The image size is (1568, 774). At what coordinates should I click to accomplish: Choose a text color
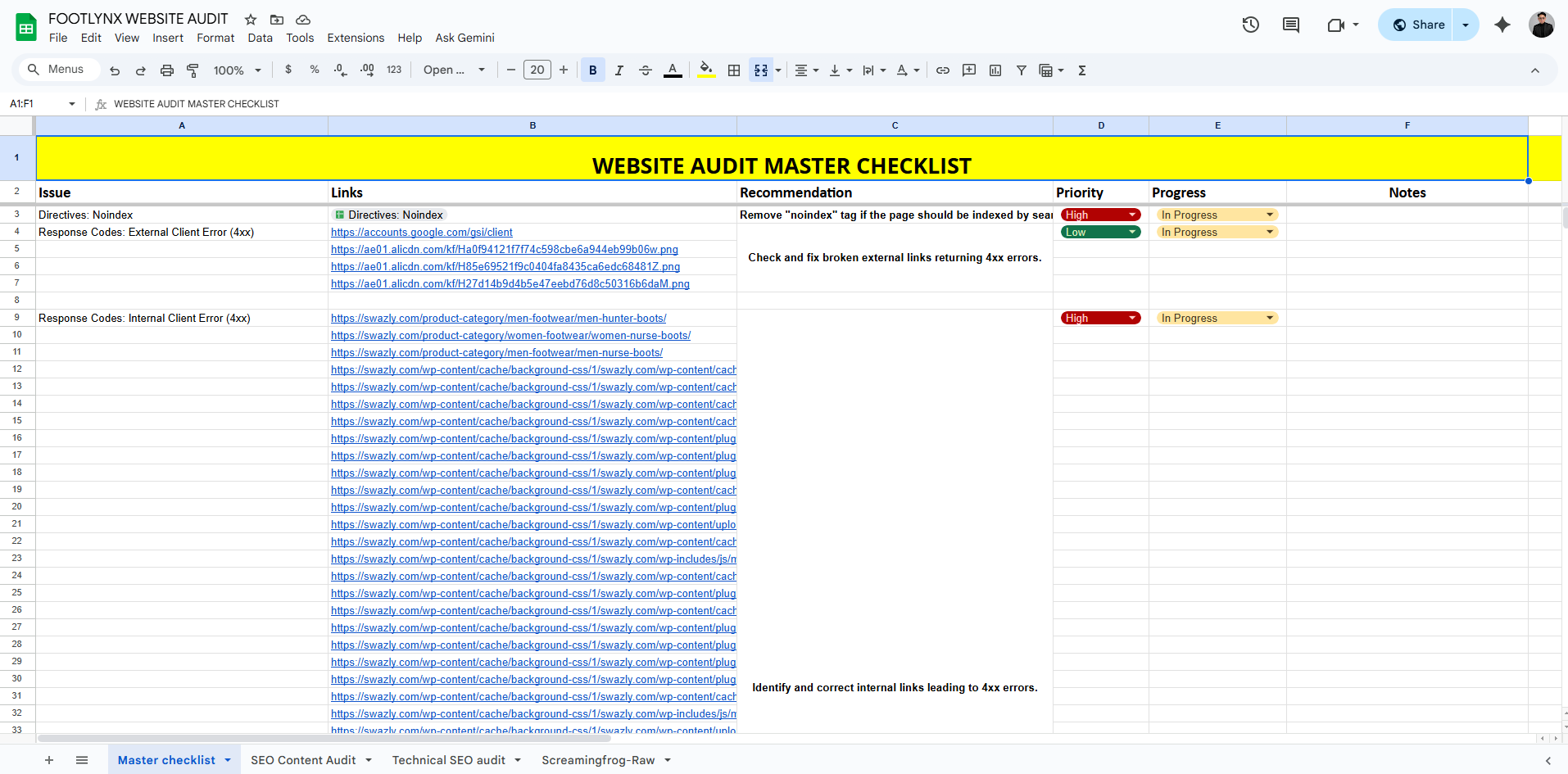pyautogui.click(x=673, y=70)
